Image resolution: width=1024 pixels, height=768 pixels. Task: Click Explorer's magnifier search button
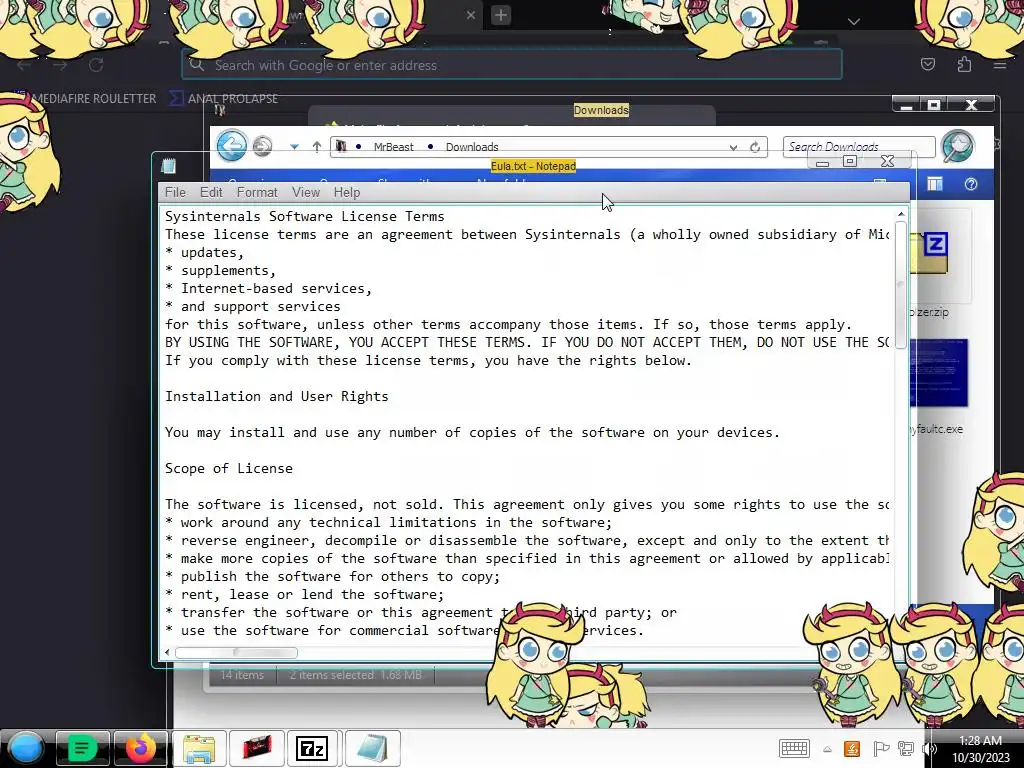pos(958,146)
